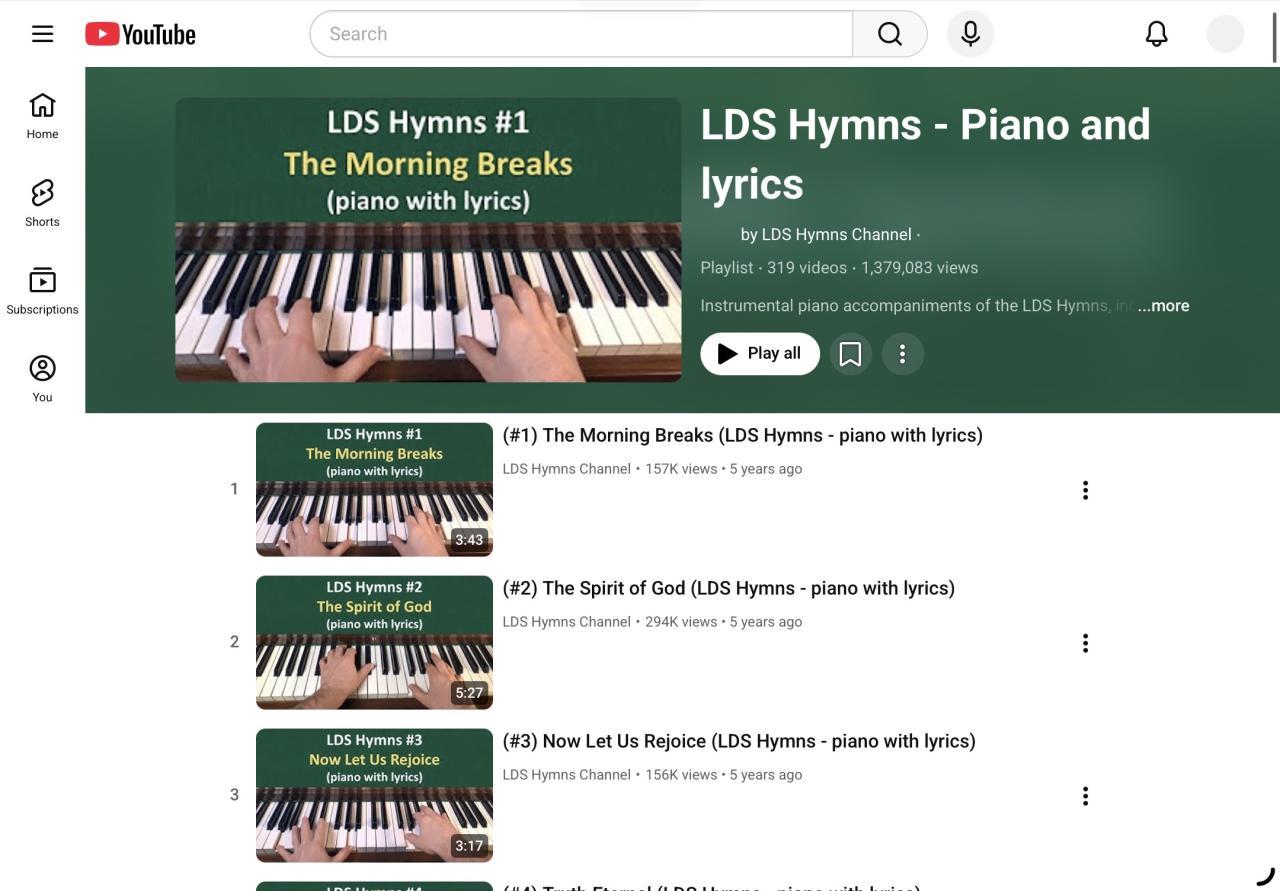This screenshot has height=891, width=1280.
Task: Open the hamburger guide menu
Action: click(42, 34)
